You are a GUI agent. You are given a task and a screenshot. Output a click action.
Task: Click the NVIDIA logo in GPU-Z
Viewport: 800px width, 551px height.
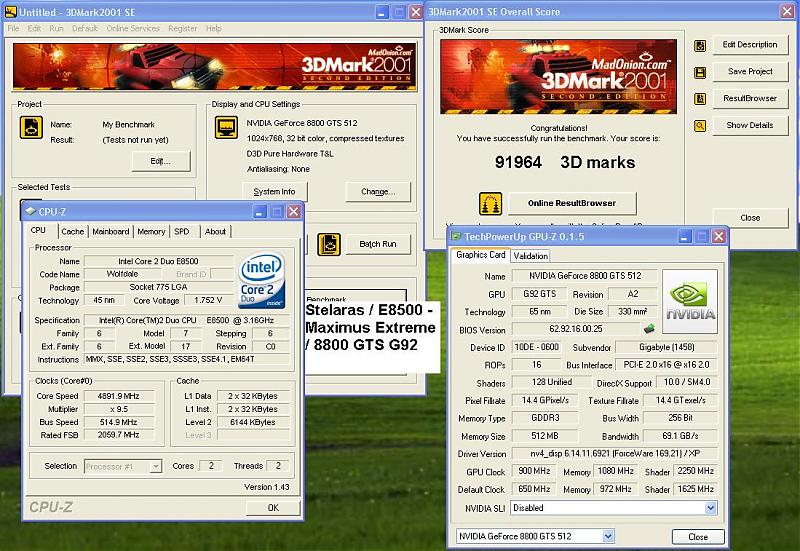pos(690,302)
